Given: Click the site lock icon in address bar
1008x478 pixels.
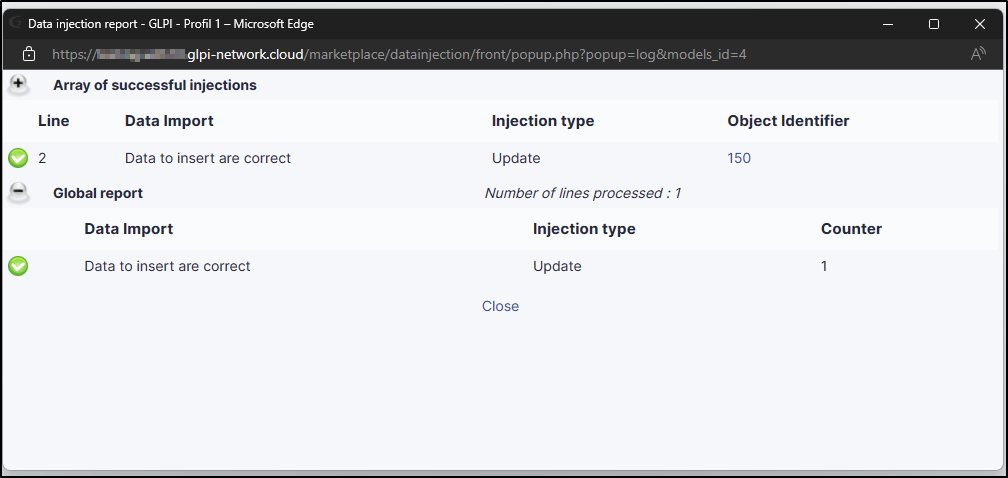Looking at the screenshot, I should click(29, 54).
